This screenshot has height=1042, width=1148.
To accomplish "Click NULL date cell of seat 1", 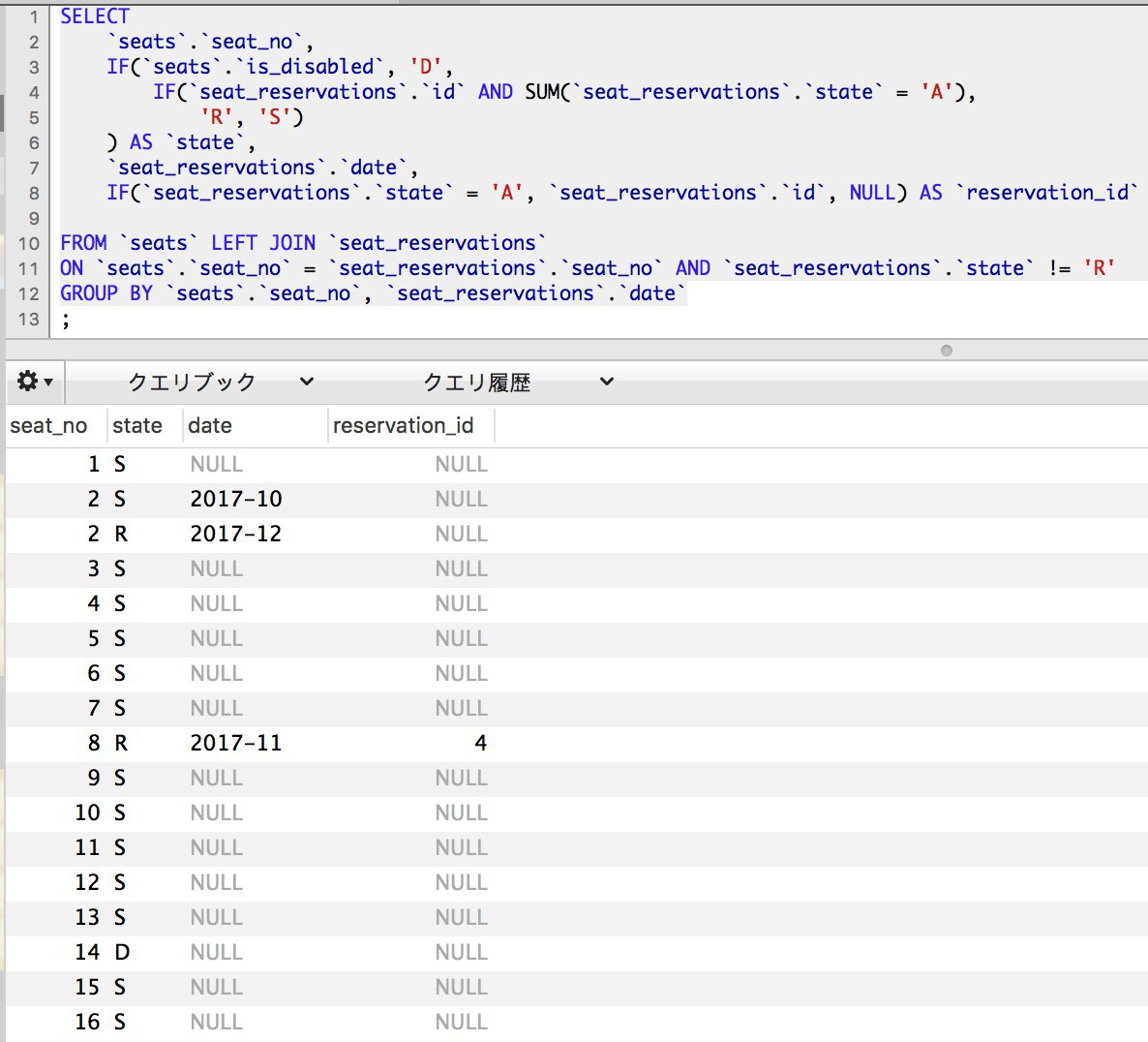I will tap(217, 464).
